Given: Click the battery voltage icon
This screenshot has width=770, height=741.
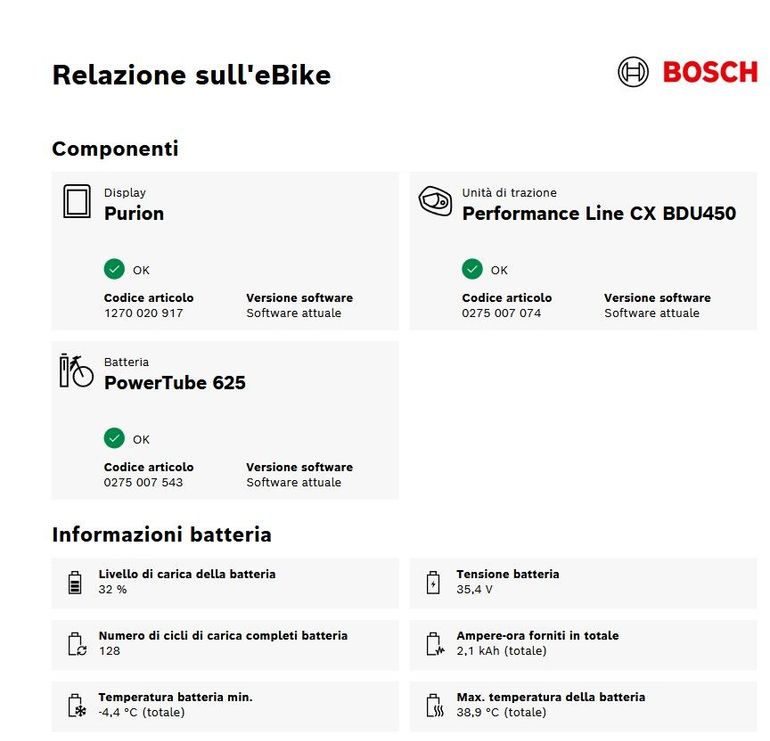Looking at the screenshot, I should click(x=433, y=582).
